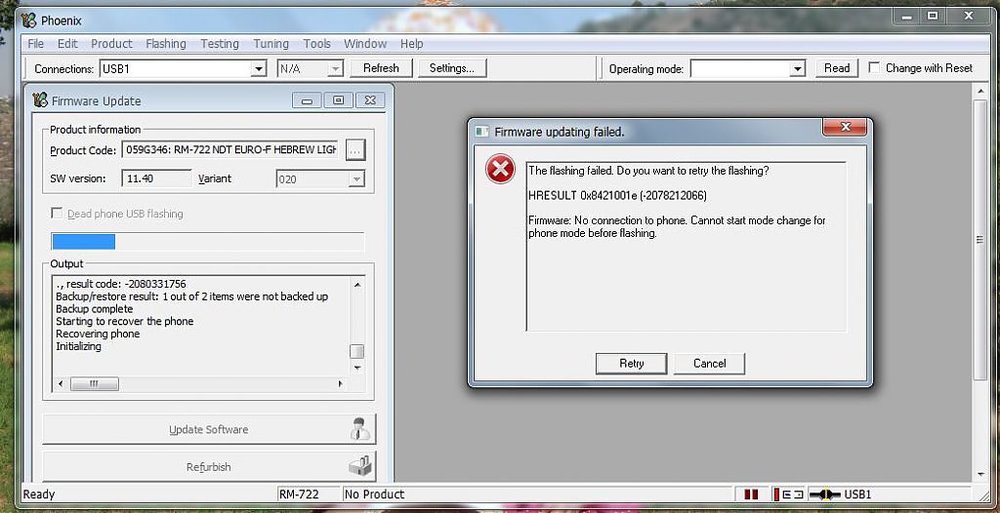Click the USB1 status bar text

coord(858,494)
